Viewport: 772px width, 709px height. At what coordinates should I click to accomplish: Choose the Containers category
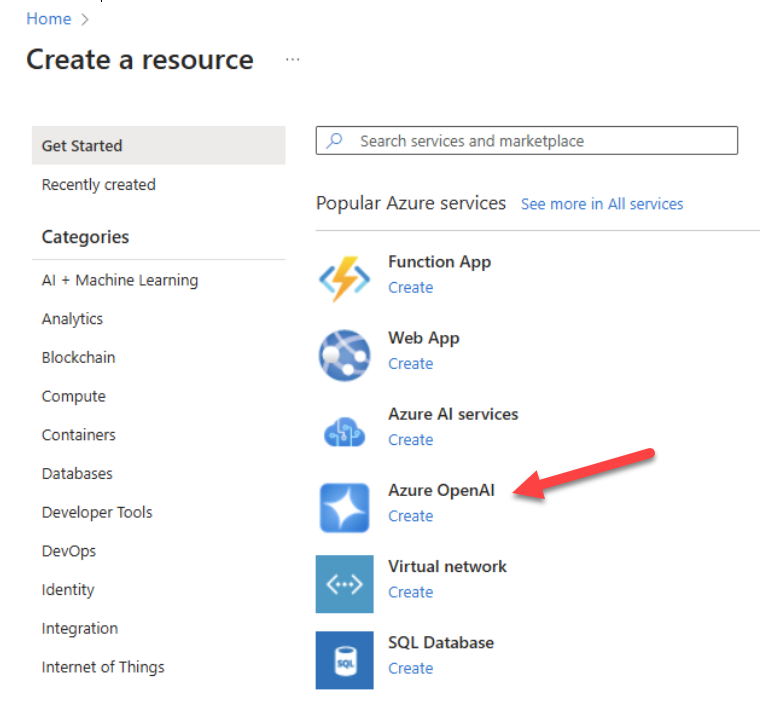(78, 435)
